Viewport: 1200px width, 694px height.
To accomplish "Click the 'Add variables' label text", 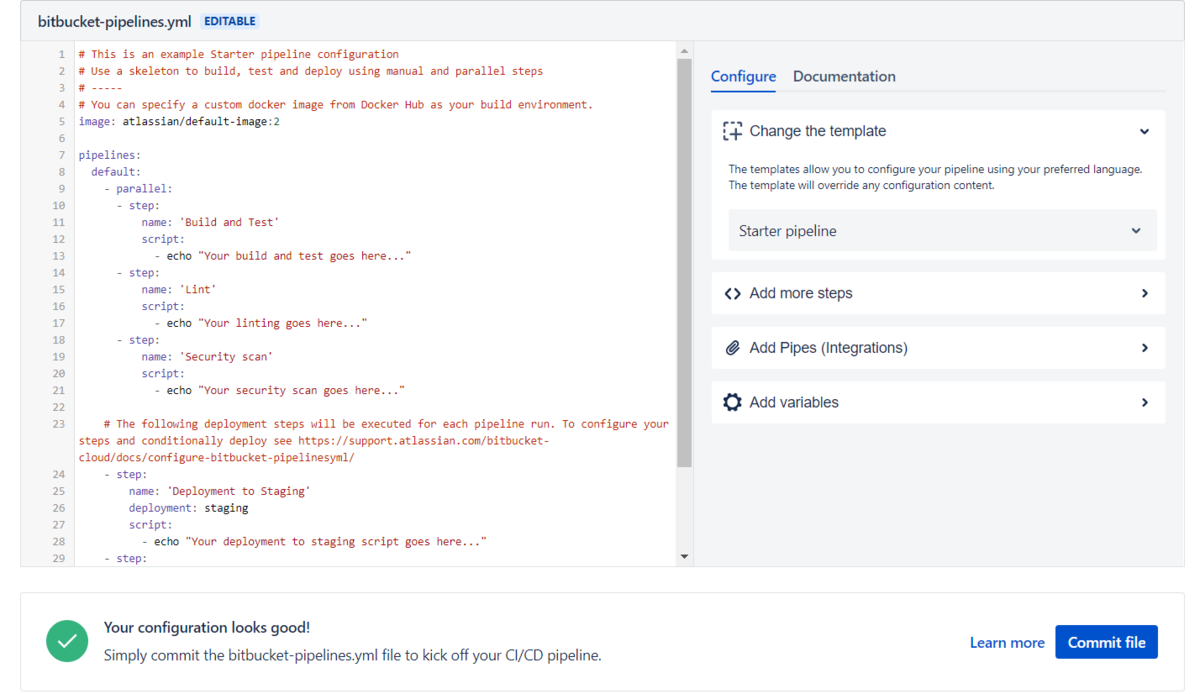I will tap(794, 402).
